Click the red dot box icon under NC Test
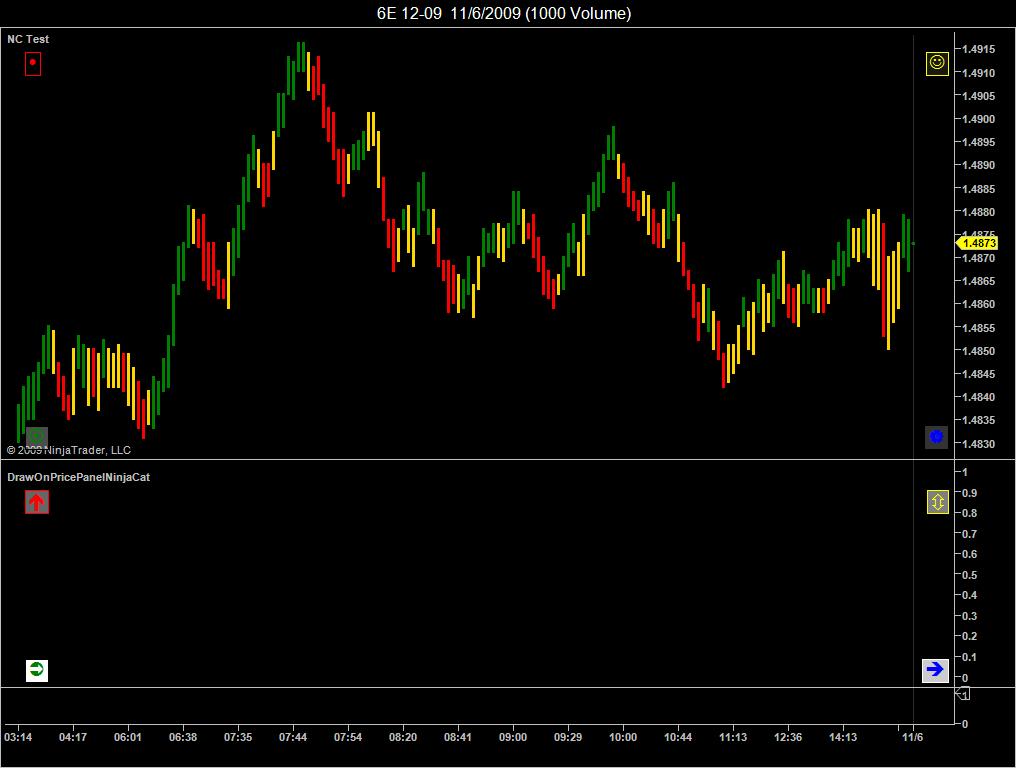This screenshot has width=1016, height=768. (x=33, y=64)
